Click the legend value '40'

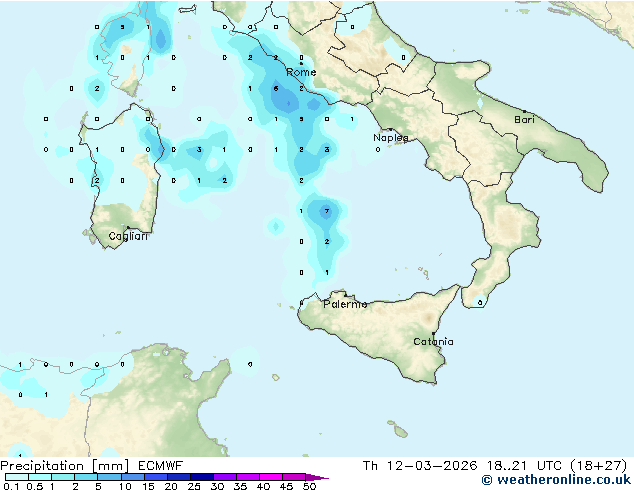click(263, 486)
